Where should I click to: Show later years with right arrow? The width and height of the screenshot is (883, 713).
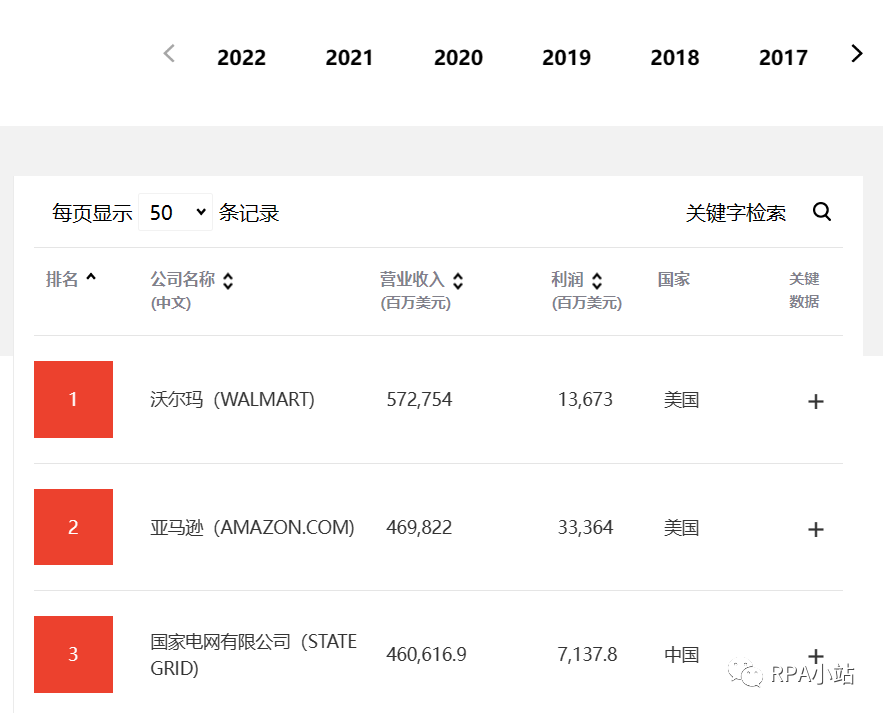click(857, 54)
